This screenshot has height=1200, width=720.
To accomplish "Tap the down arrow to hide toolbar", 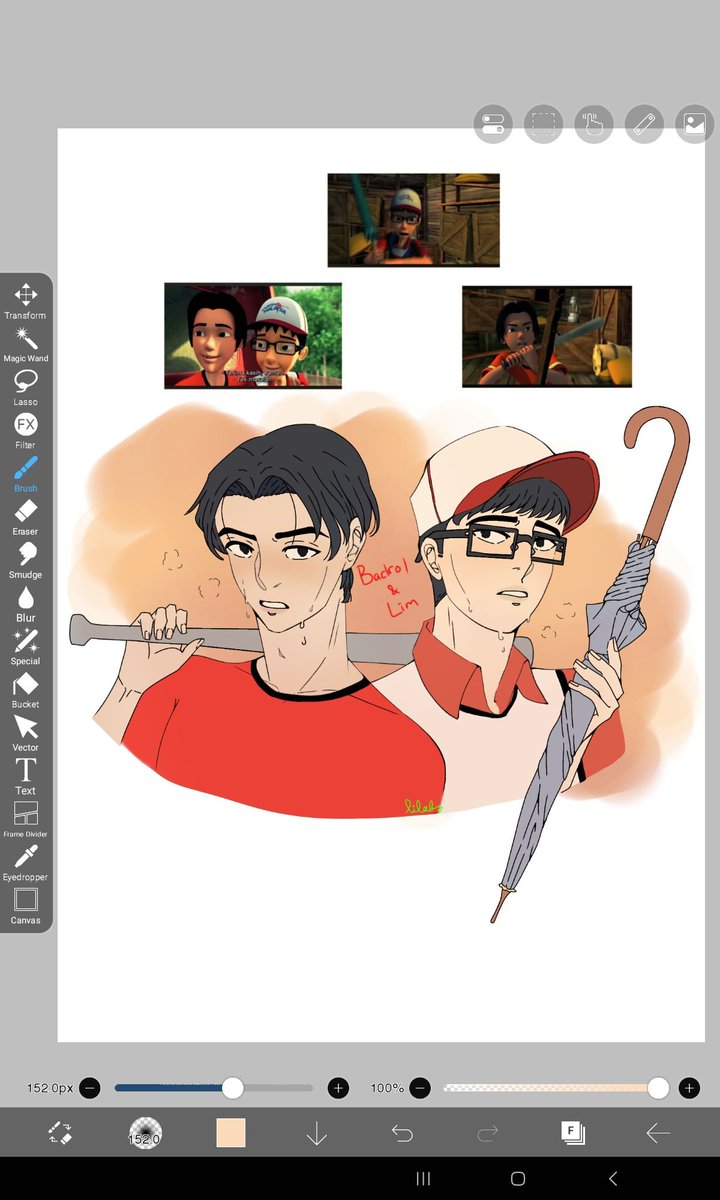I will 316,1133.
